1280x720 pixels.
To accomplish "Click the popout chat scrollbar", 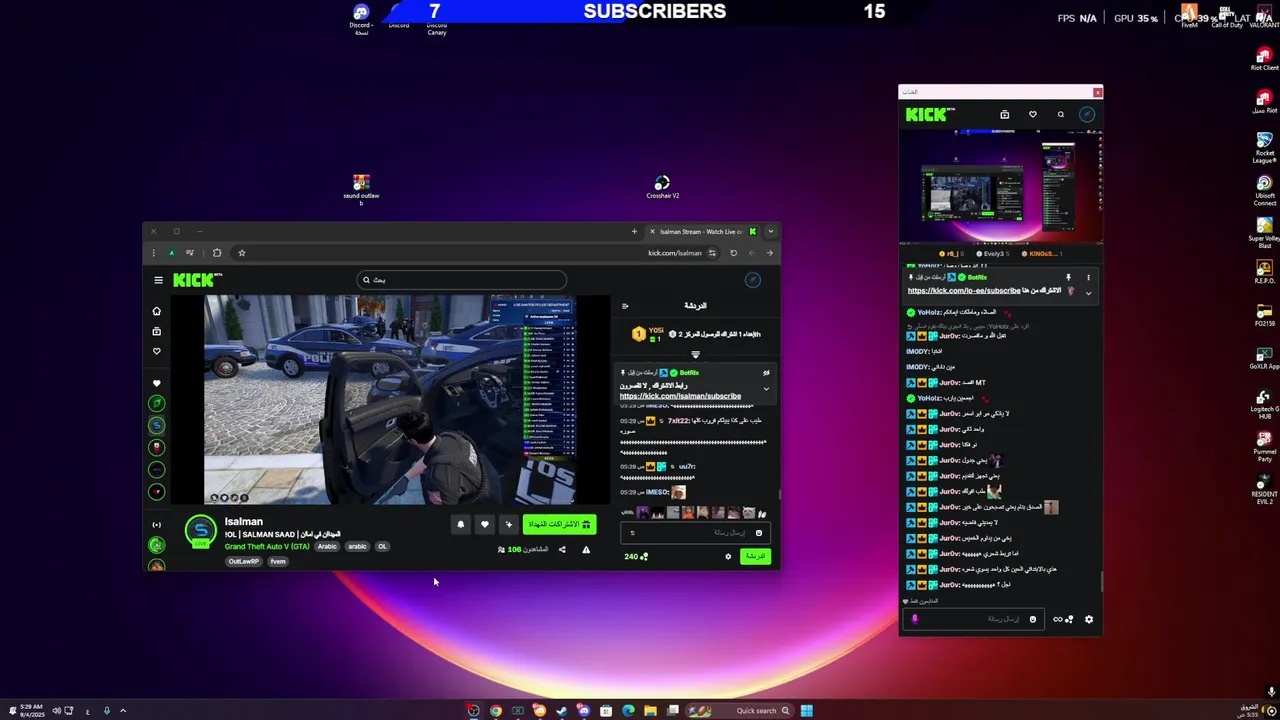I will [1101, 581].
